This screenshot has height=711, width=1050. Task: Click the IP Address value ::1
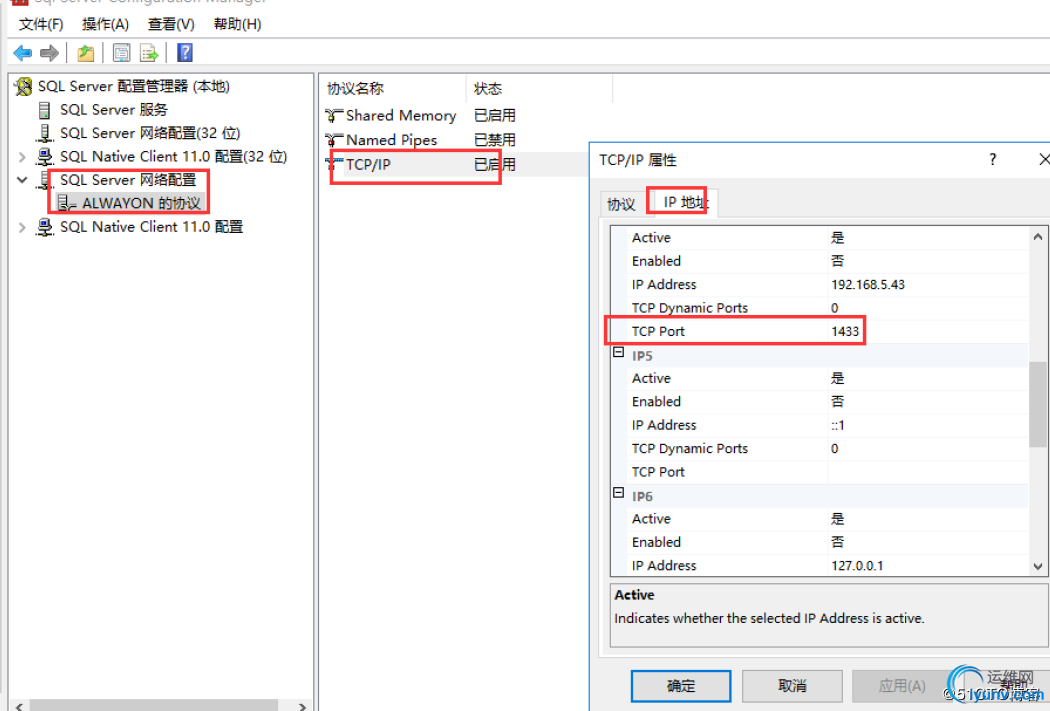(x=838, y=425)
